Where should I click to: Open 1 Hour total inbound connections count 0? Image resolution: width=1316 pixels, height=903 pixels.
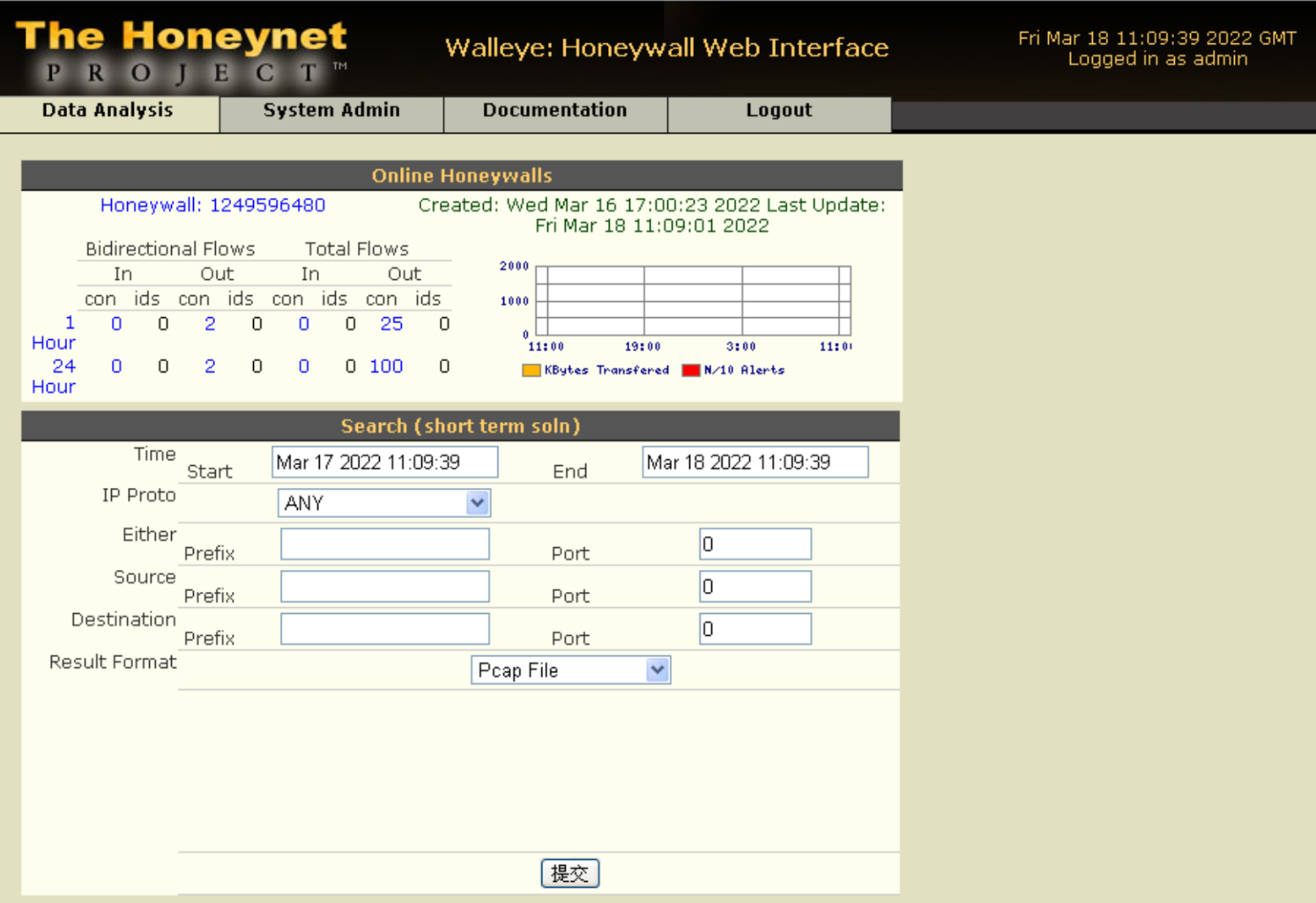(304, 324)
